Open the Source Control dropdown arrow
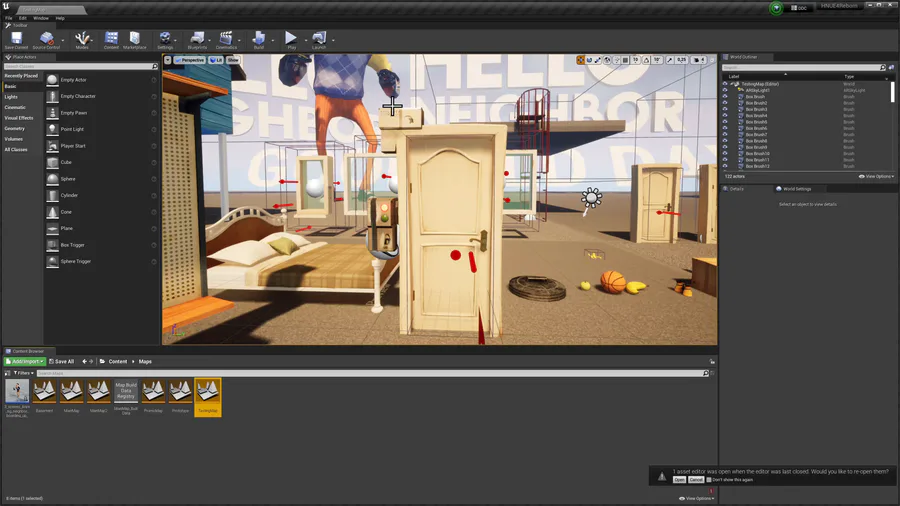The width and height of the screenshot is (900, 506). (x=63, y=40)
